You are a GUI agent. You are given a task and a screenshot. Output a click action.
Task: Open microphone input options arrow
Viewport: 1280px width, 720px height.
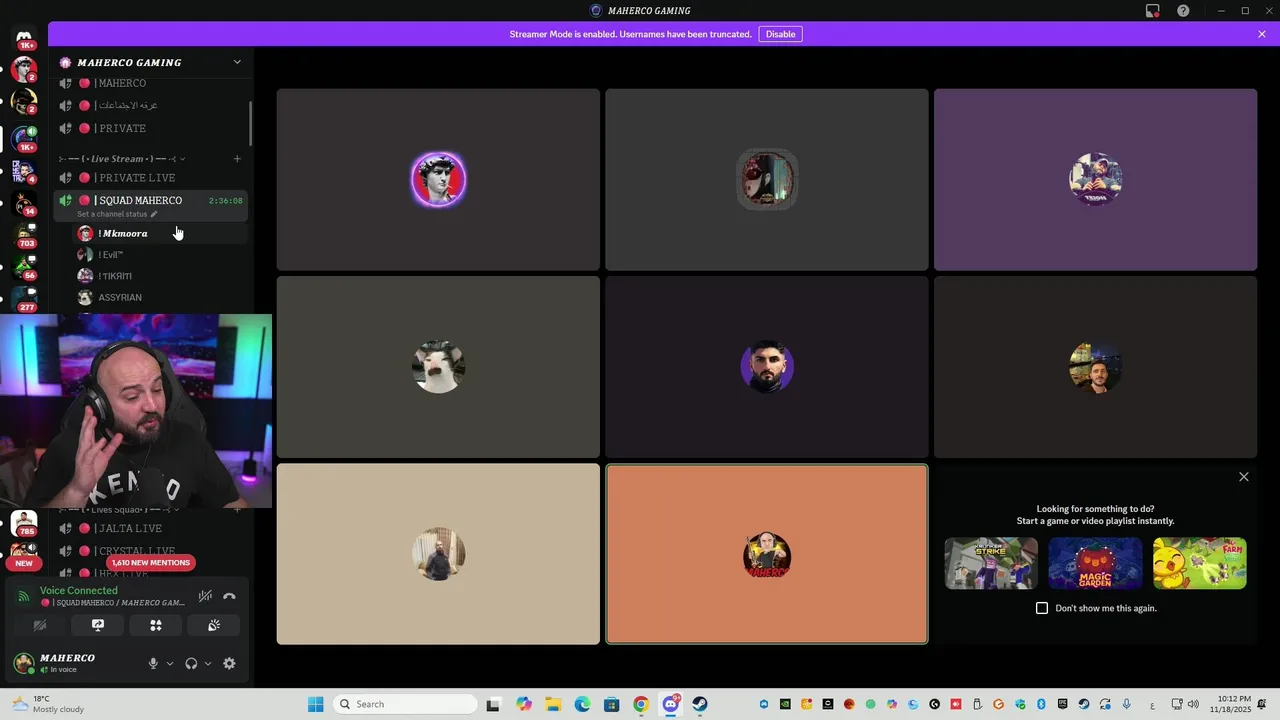click(169, 663)
